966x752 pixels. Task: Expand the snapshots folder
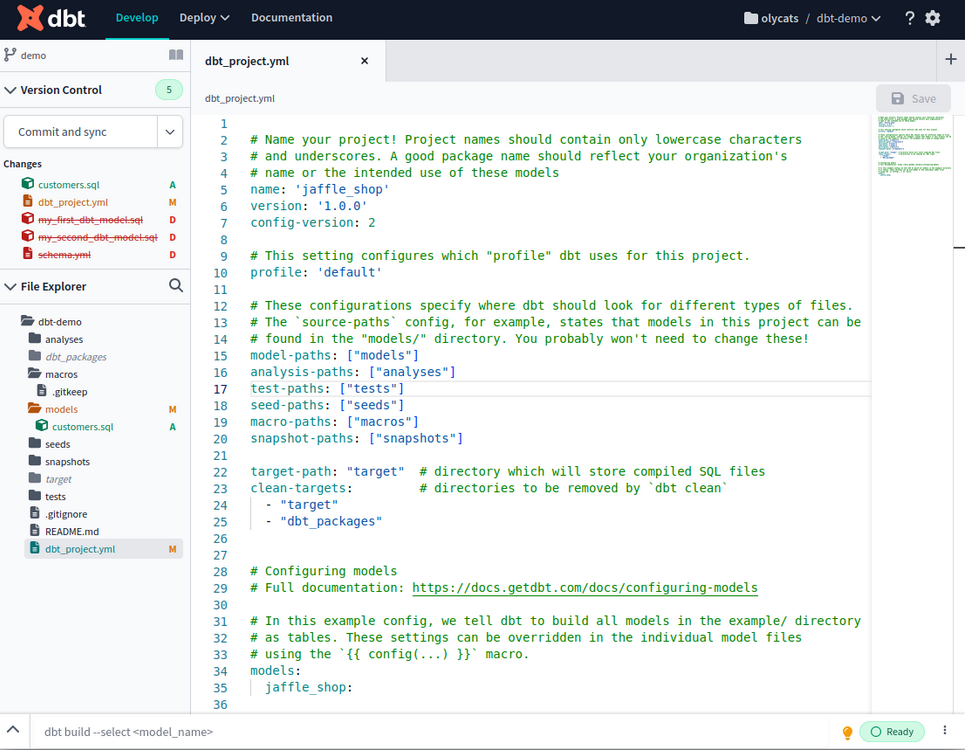34,461
